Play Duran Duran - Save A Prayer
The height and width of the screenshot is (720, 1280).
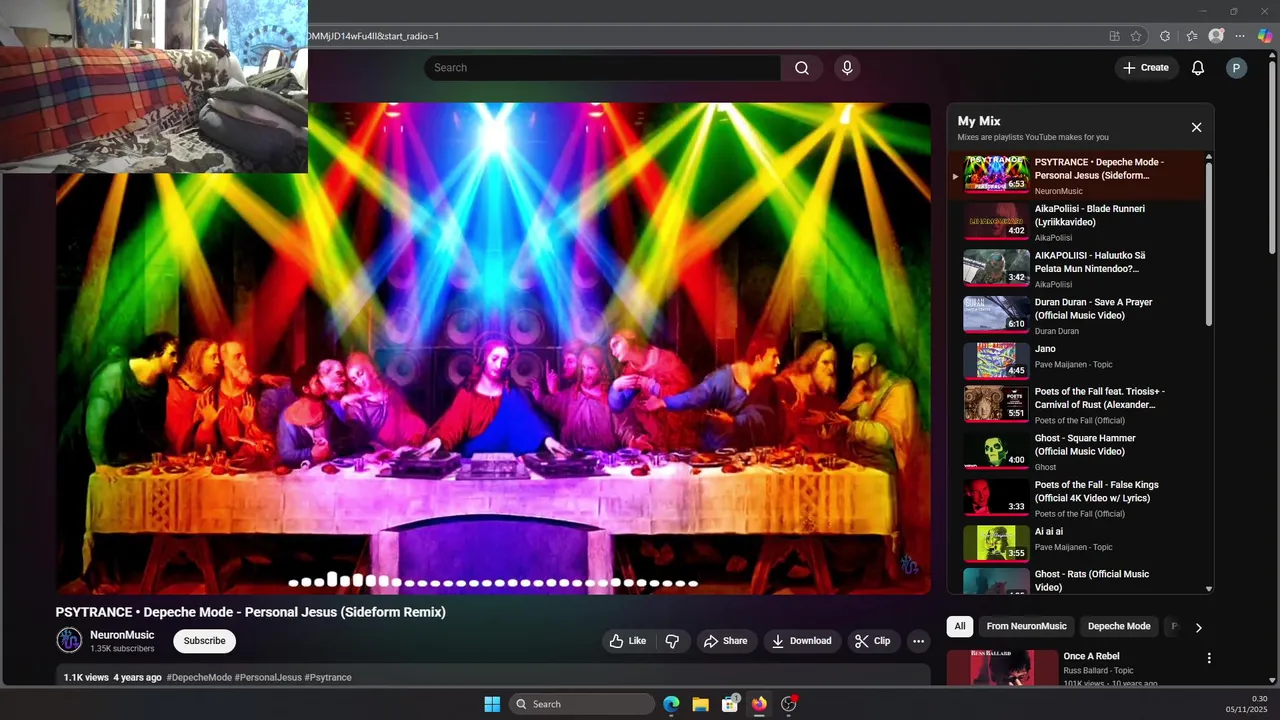pos(1077,315)
